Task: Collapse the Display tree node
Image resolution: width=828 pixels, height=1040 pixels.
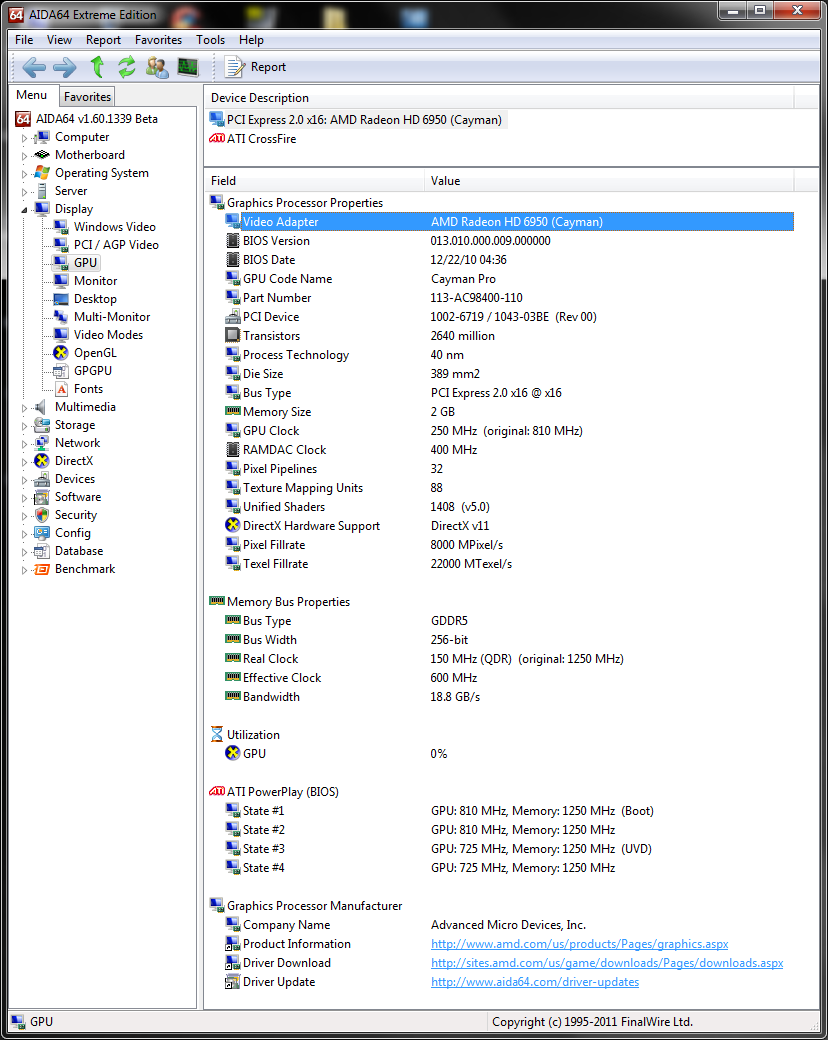Action: point(25,210)
